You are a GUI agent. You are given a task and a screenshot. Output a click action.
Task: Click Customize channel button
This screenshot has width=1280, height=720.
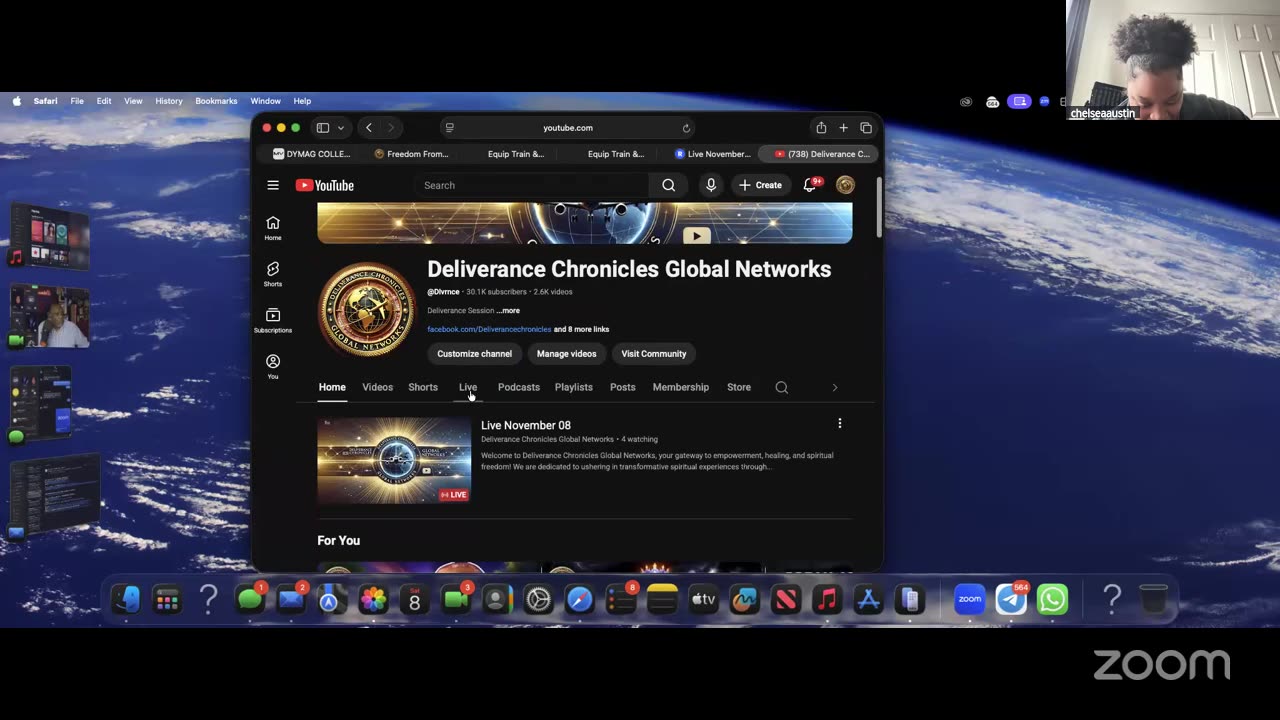click(x=474, y=354)
